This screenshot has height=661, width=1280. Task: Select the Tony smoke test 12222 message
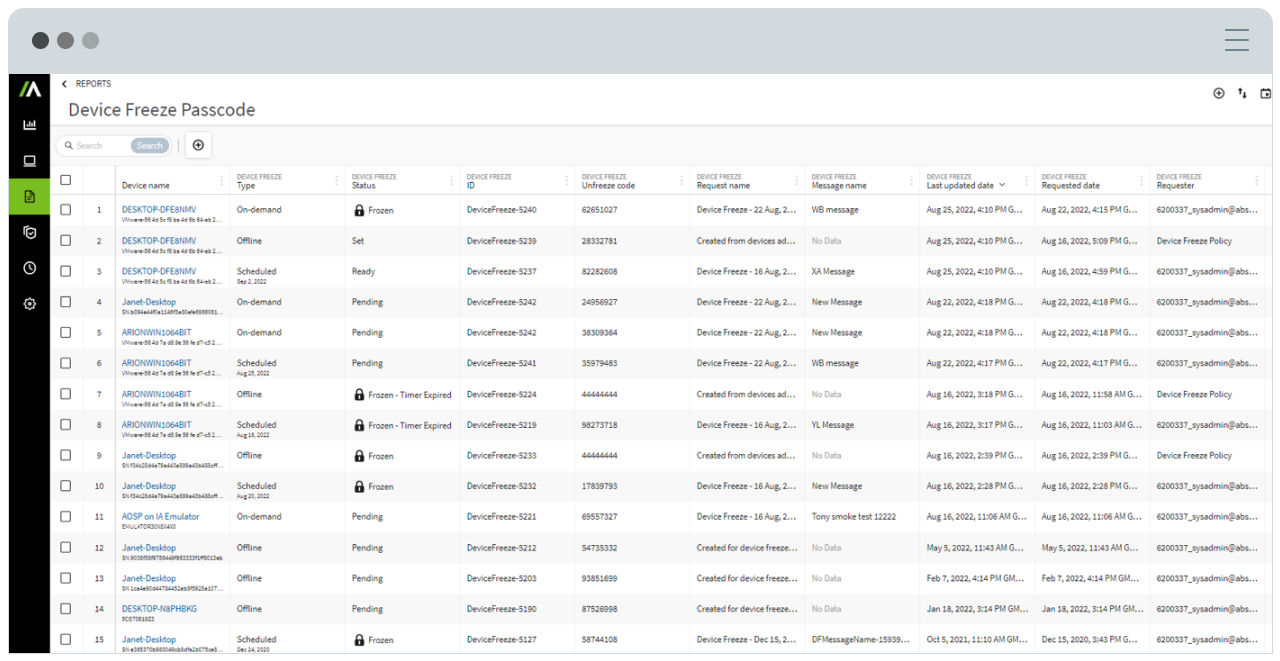(854, 517)
